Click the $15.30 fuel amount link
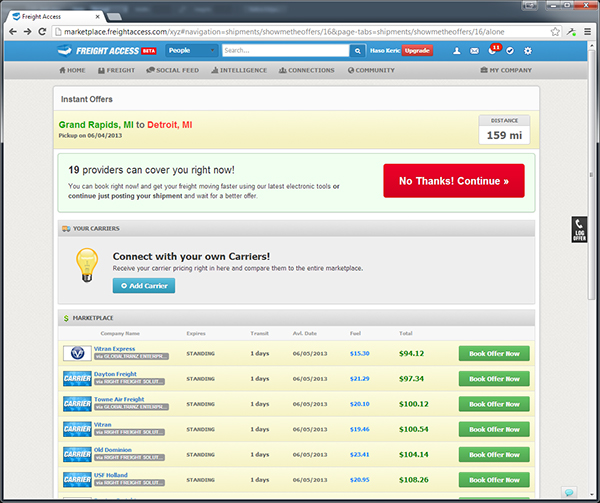Screen dimensions: 600x503 (x=359, y=353)
